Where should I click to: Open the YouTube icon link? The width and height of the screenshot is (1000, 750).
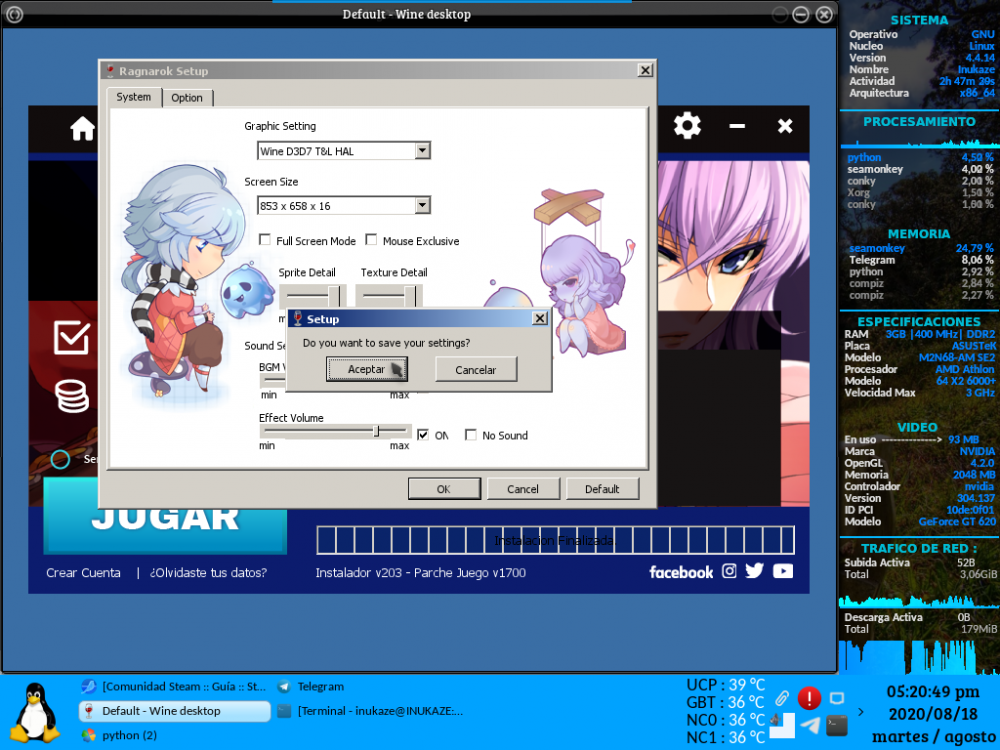tap(783, 571)
